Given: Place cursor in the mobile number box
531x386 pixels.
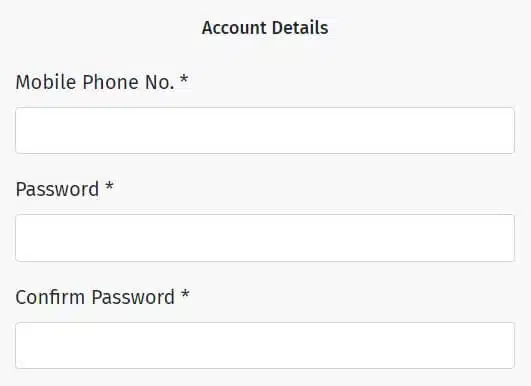Looking at the screenshot, I should click(265, 130).
